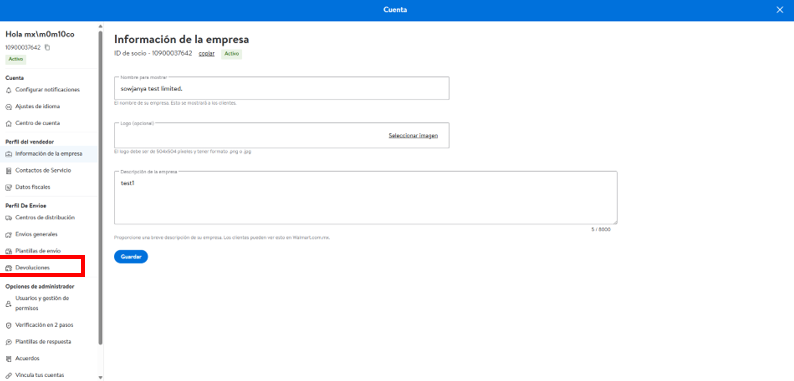
Task: Click the home icon beside Centro de cuenta
Action: click(x=8, y=124)
